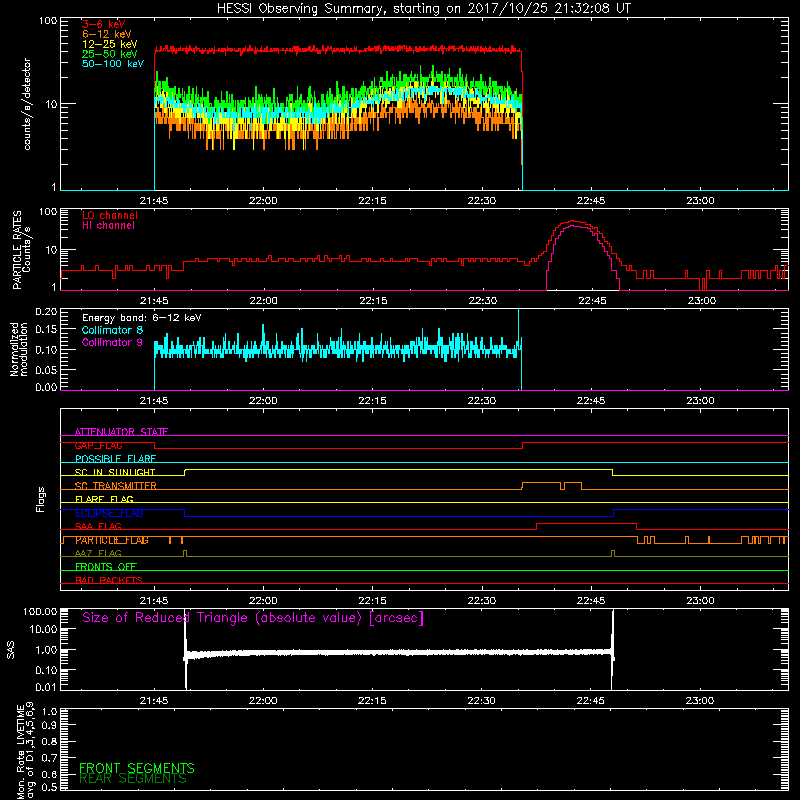
Task: Click the PARTICLE_FLAG label
Action: point(112,540)
